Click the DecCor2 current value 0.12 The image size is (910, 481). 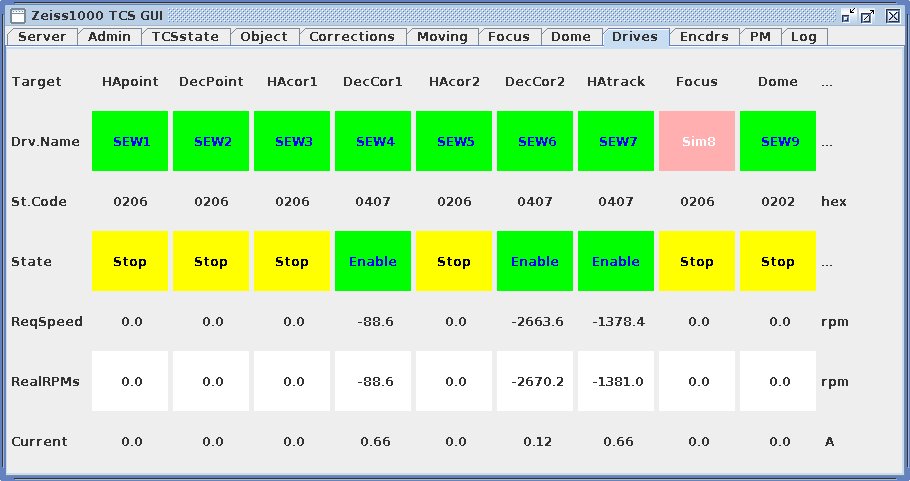537,442
